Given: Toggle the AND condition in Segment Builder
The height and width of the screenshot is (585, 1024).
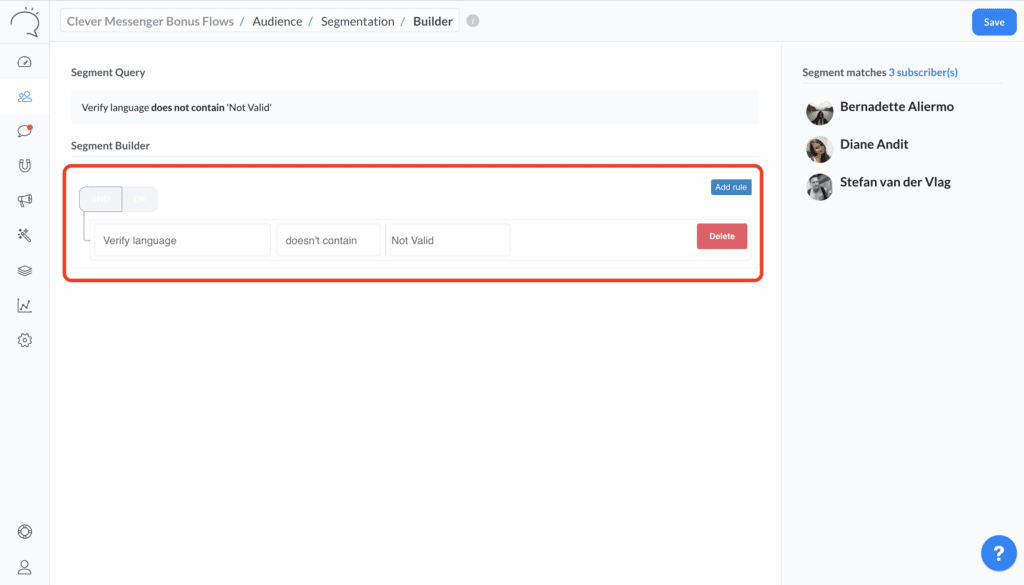Looking at the screenshot, I should click(100, 199).
